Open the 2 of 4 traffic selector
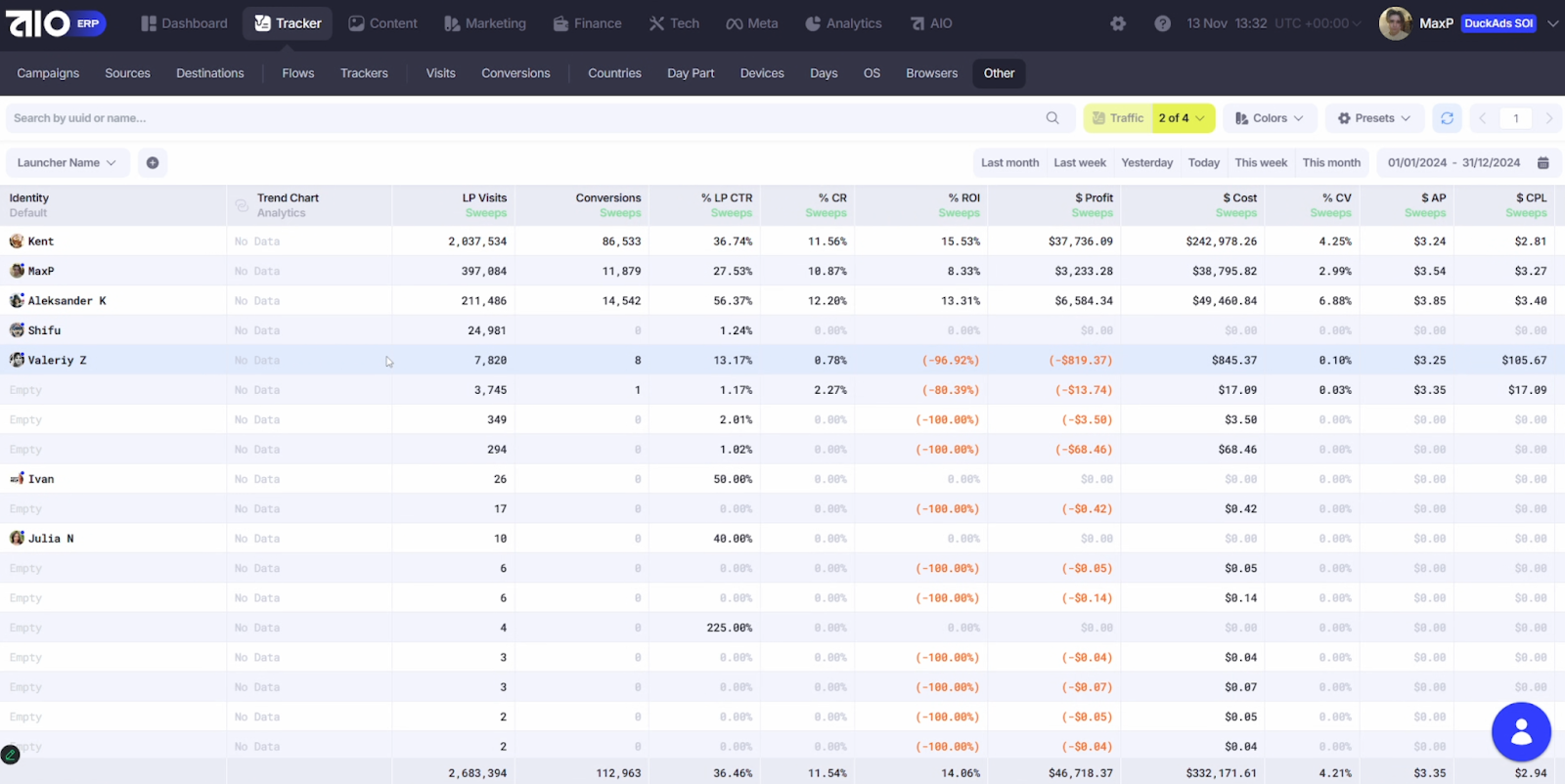Image resolution: width=1565 pixels, height=784 pixels. tap(1182, 118)
